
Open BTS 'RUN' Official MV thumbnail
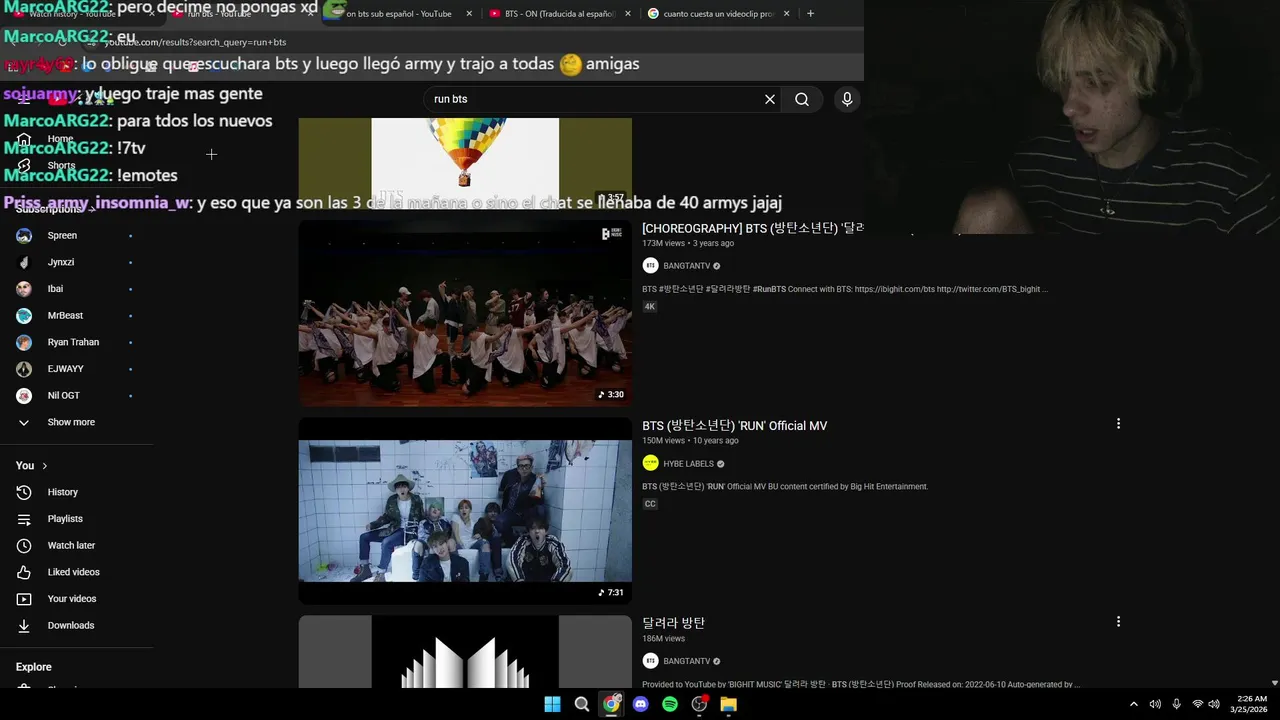point(465,511)
